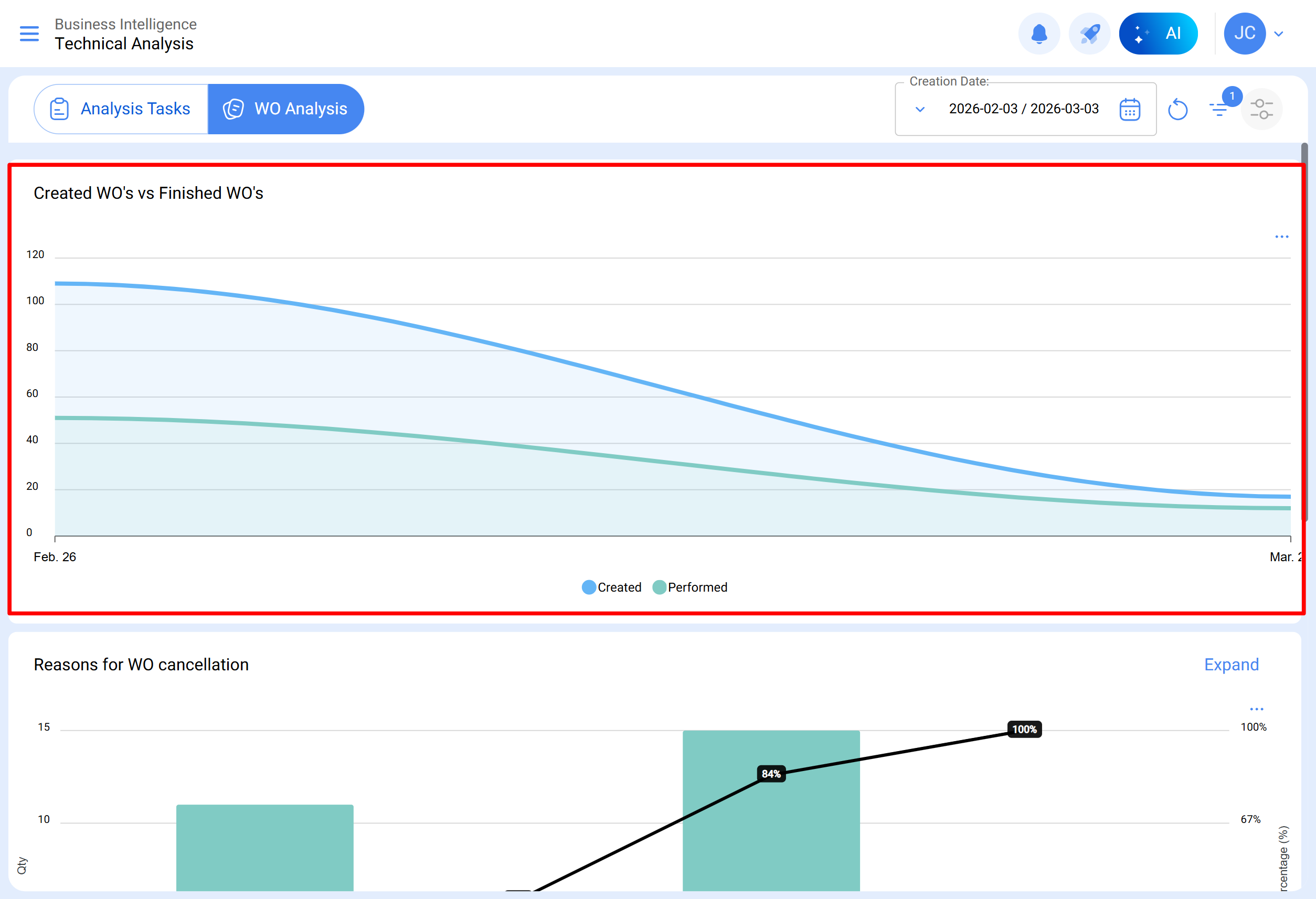The height and width of the screenshot is (899, 1316).
Task: Open the sliders settings icon
Action: (x=1261, y=109)
